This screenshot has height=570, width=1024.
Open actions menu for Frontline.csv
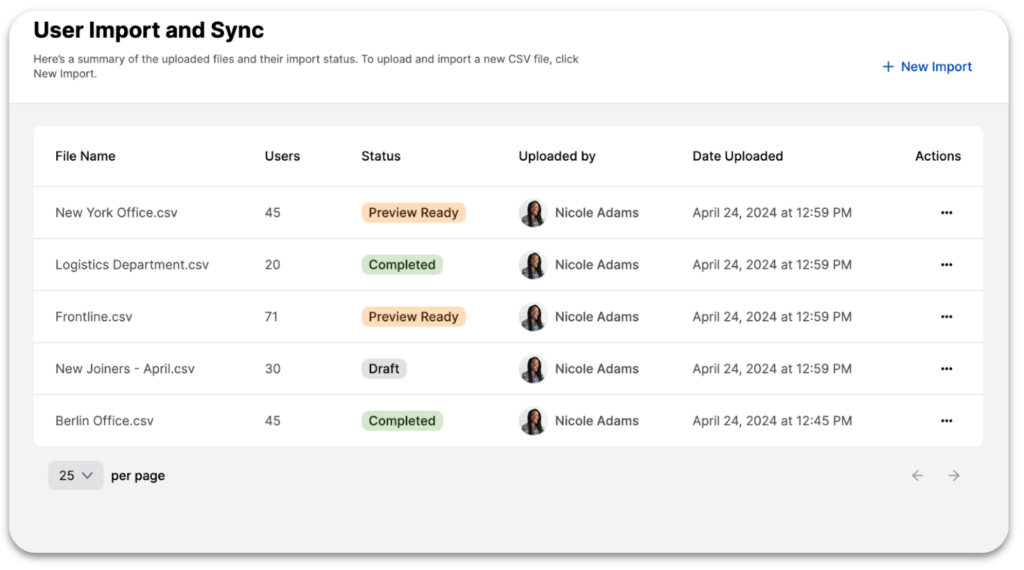946,317
